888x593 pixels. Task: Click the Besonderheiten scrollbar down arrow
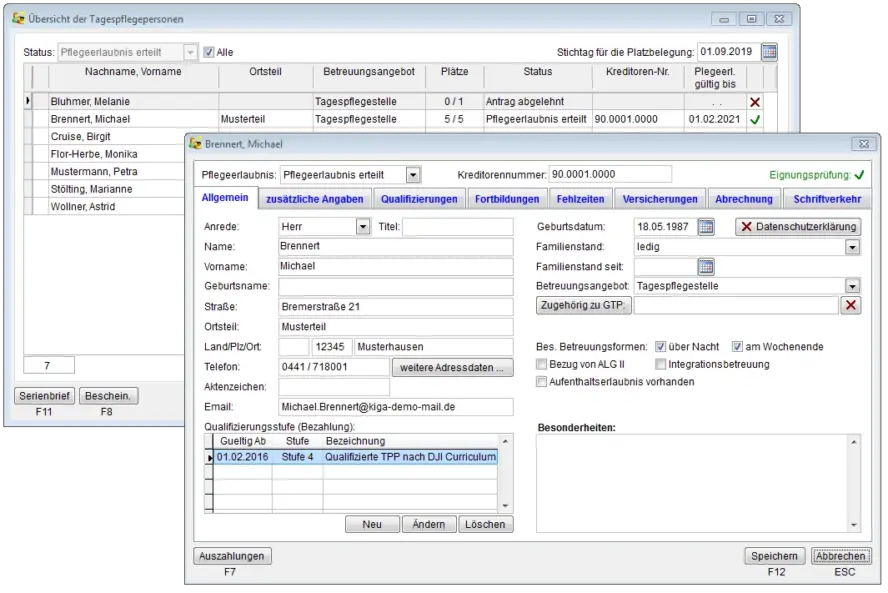tap(853, 525)
